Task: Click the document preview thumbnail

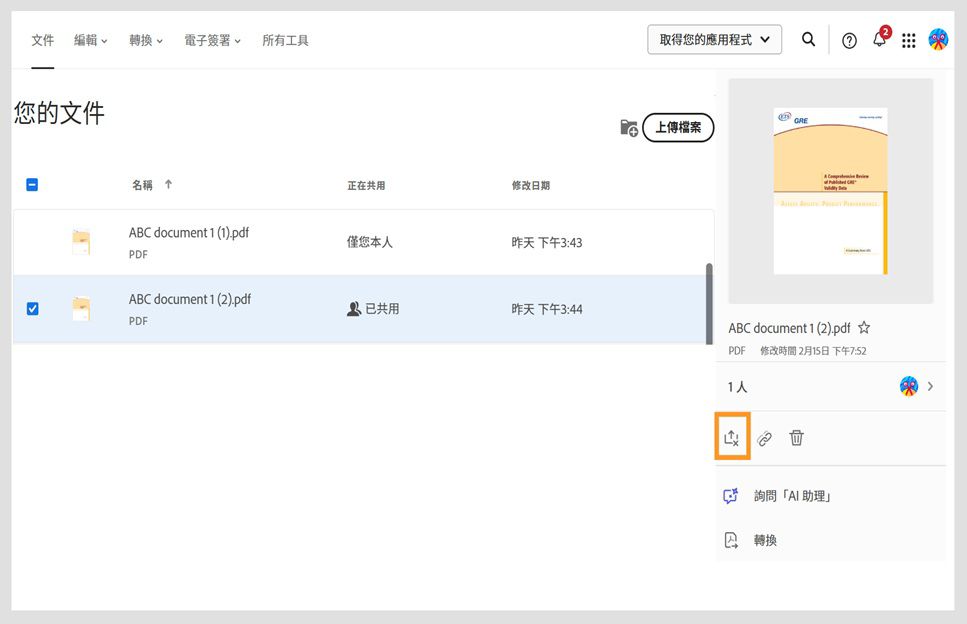Action: point(830,190)
